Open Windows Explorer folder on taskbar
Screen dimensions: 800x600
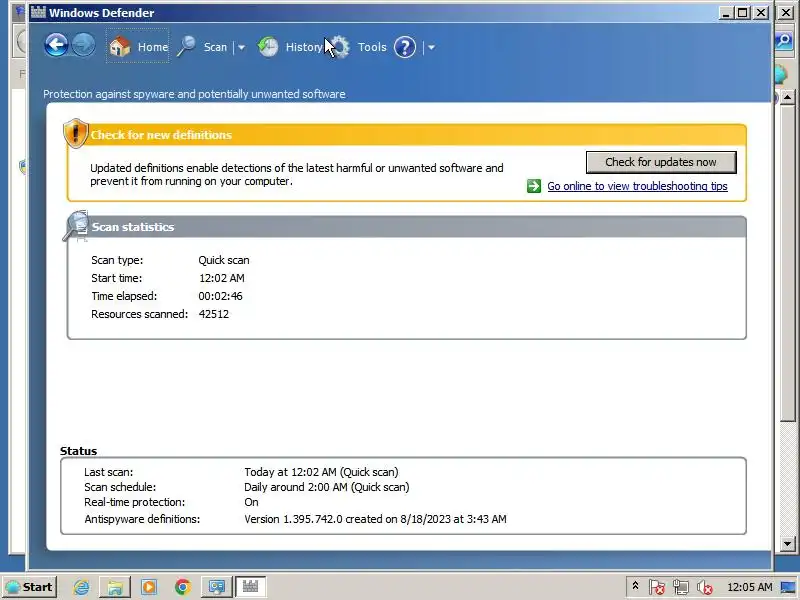pos(115,587)
